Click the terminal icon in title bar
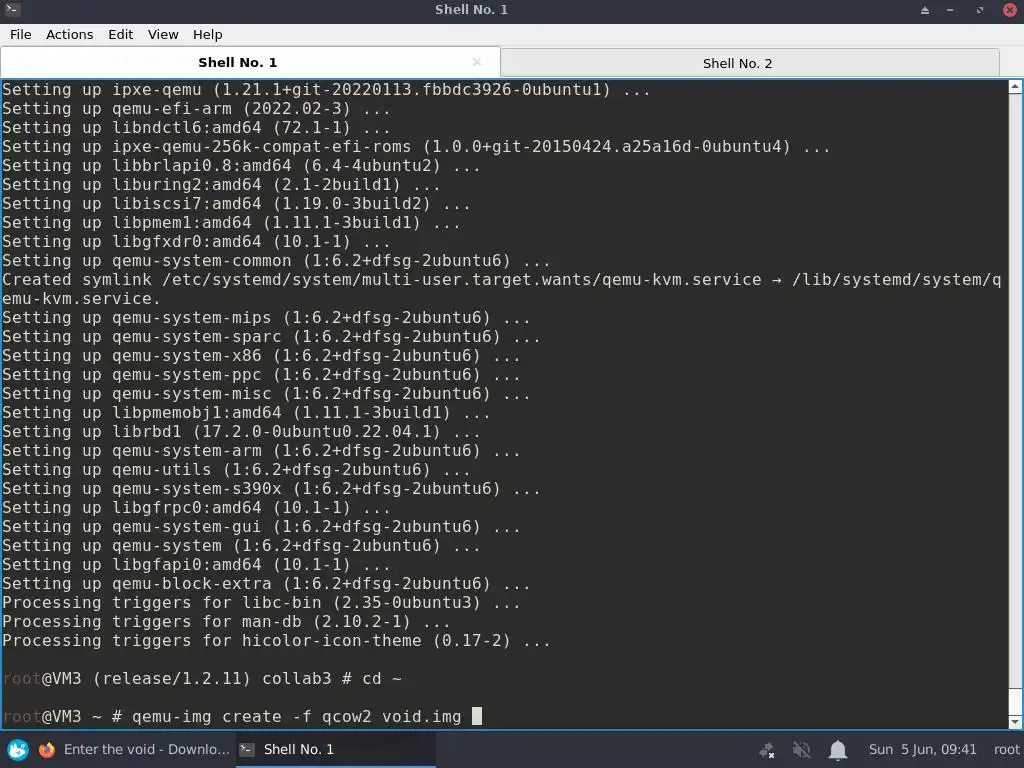Viewport: 1024px width, 768px height. (x=12, y=10)
